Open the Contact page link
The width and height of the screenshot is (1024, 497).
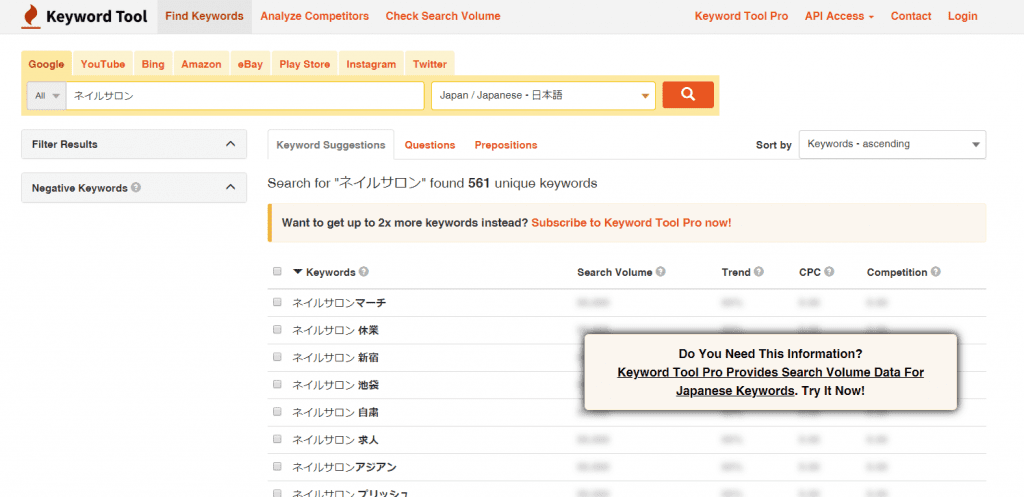(911, 16)
